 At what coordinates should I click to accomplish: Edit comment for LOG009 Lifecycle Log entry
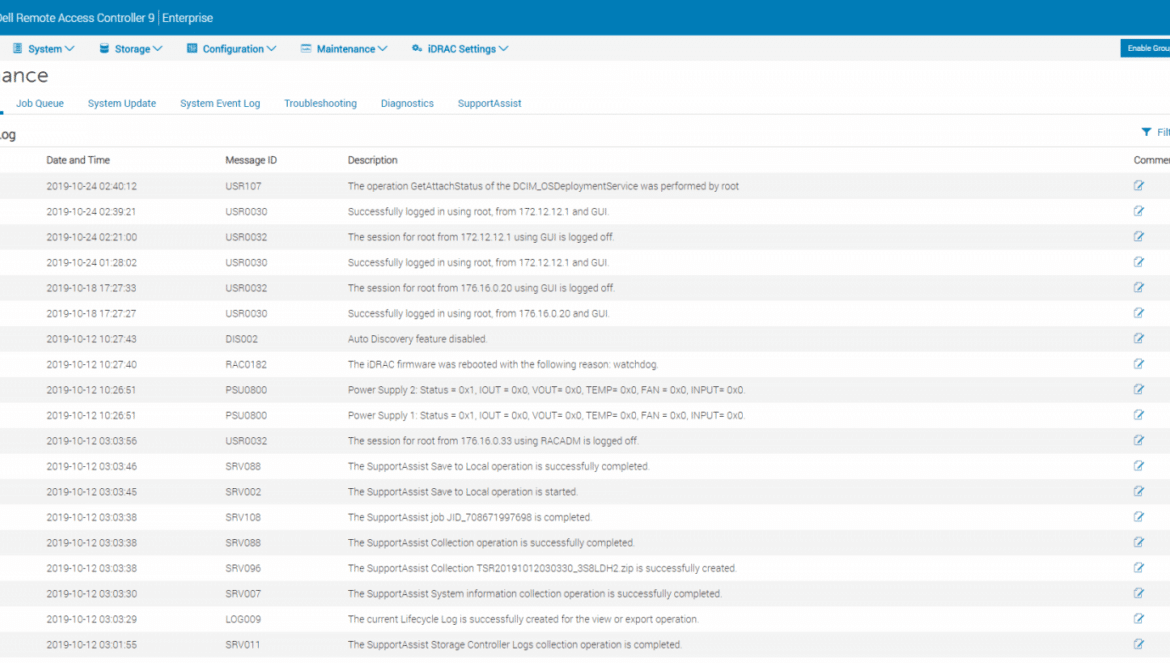[1139, 618]
